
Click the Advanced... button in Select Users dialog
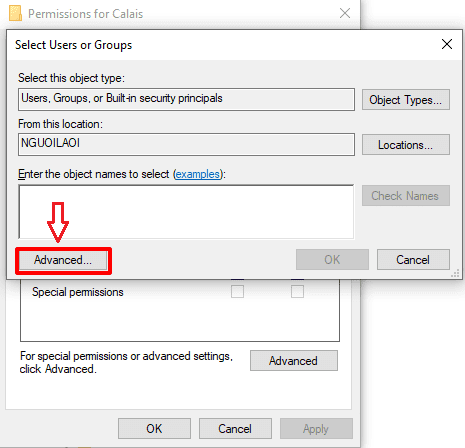(63, 260)
